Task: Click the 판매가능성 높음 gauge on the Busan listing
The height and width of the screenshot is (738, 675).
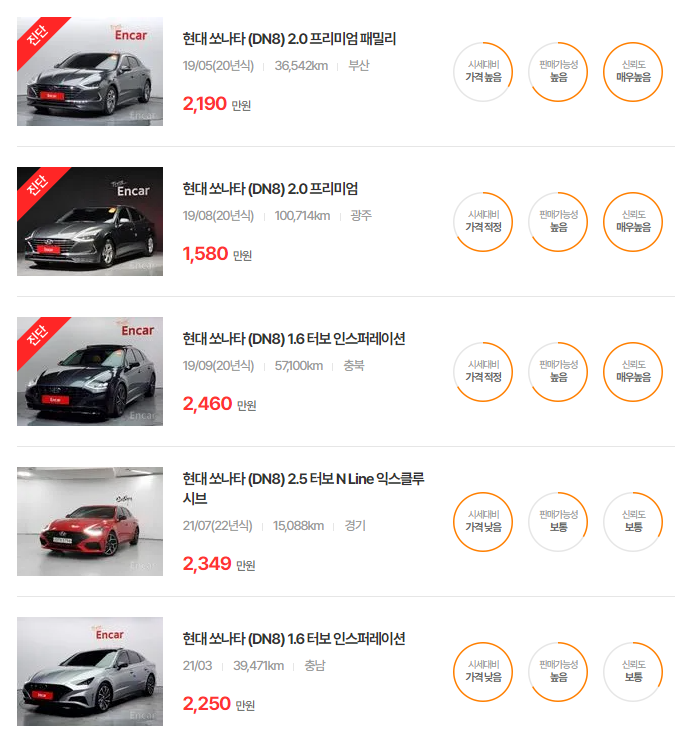Action: pos(558,72)
